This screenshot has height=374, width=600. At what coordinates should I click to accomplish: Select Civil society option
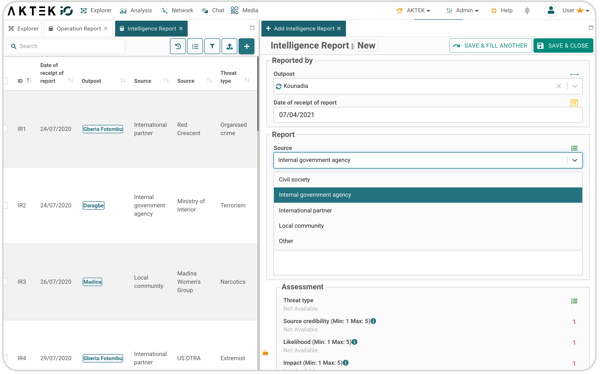point(428,180)
